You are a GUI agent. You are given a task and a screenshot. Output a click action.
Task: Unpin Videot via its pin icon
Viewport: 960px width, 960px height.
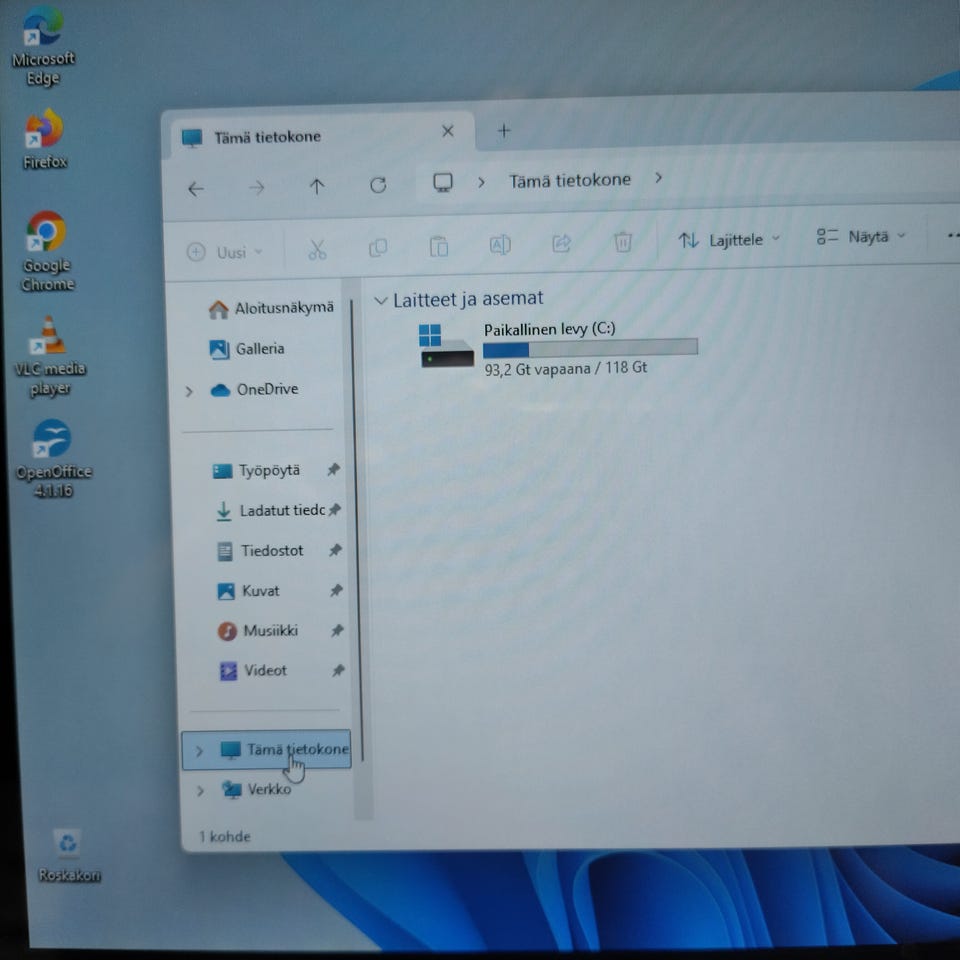338,670
